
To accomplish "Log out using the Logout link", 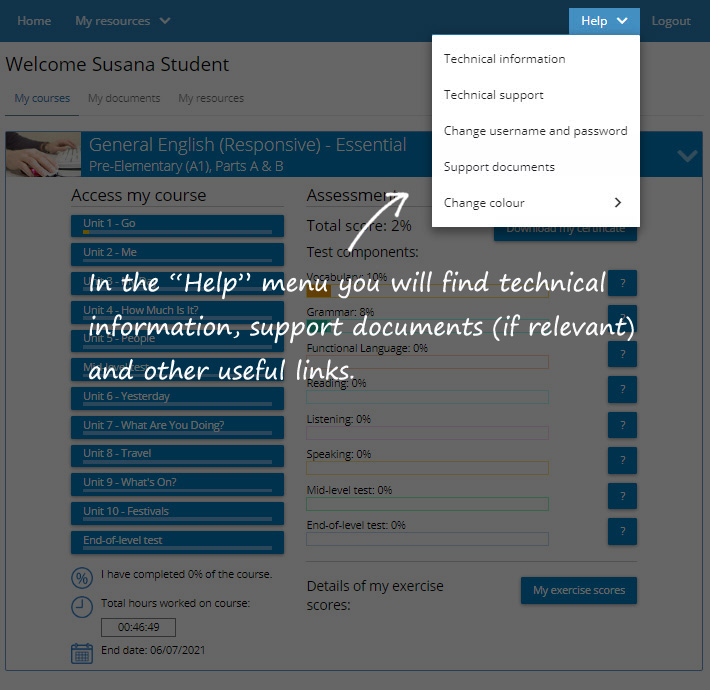I will pyautogui.click(x=671, y=21).
